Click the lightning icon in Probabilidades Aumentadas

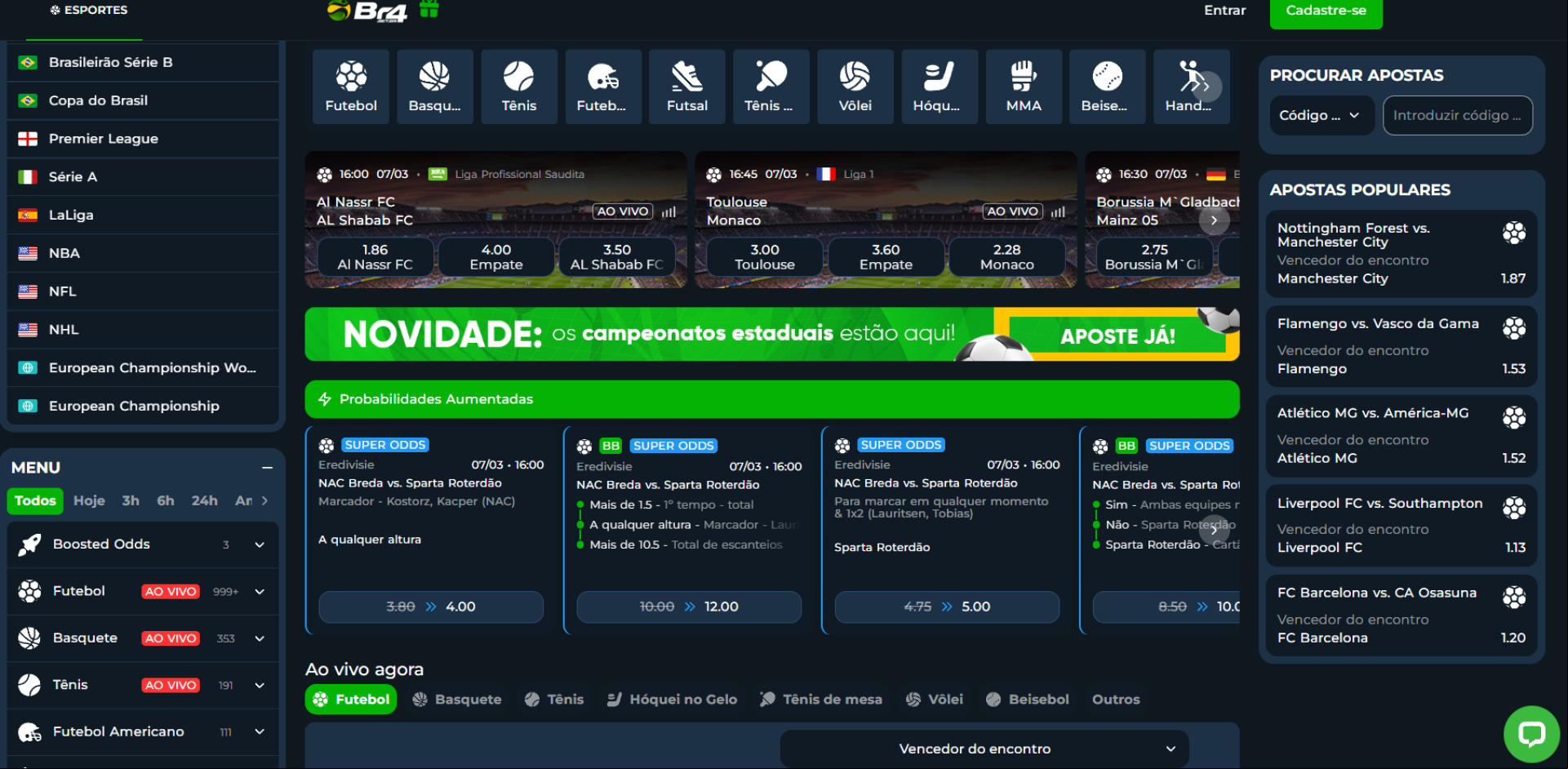pyautogui.click(x=324, y=399)
